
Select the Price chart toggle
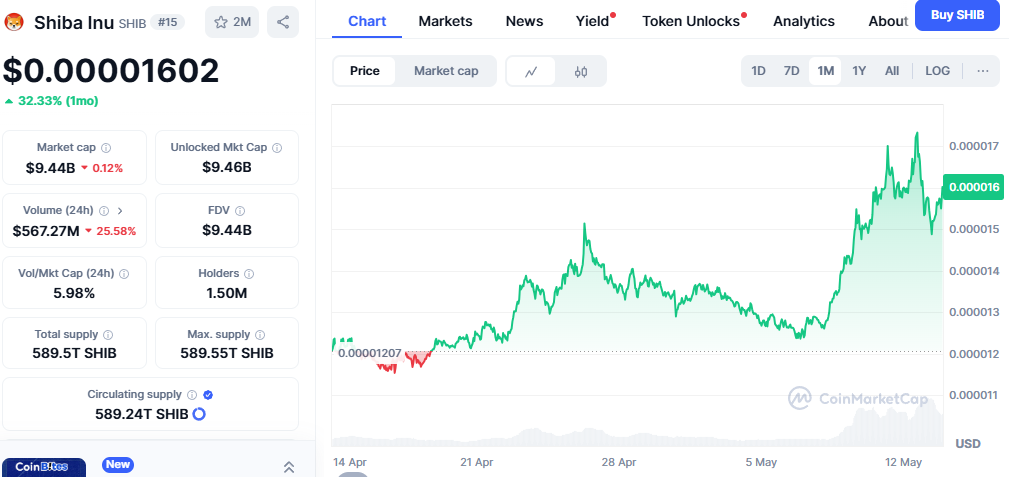[x=365, y=71]
